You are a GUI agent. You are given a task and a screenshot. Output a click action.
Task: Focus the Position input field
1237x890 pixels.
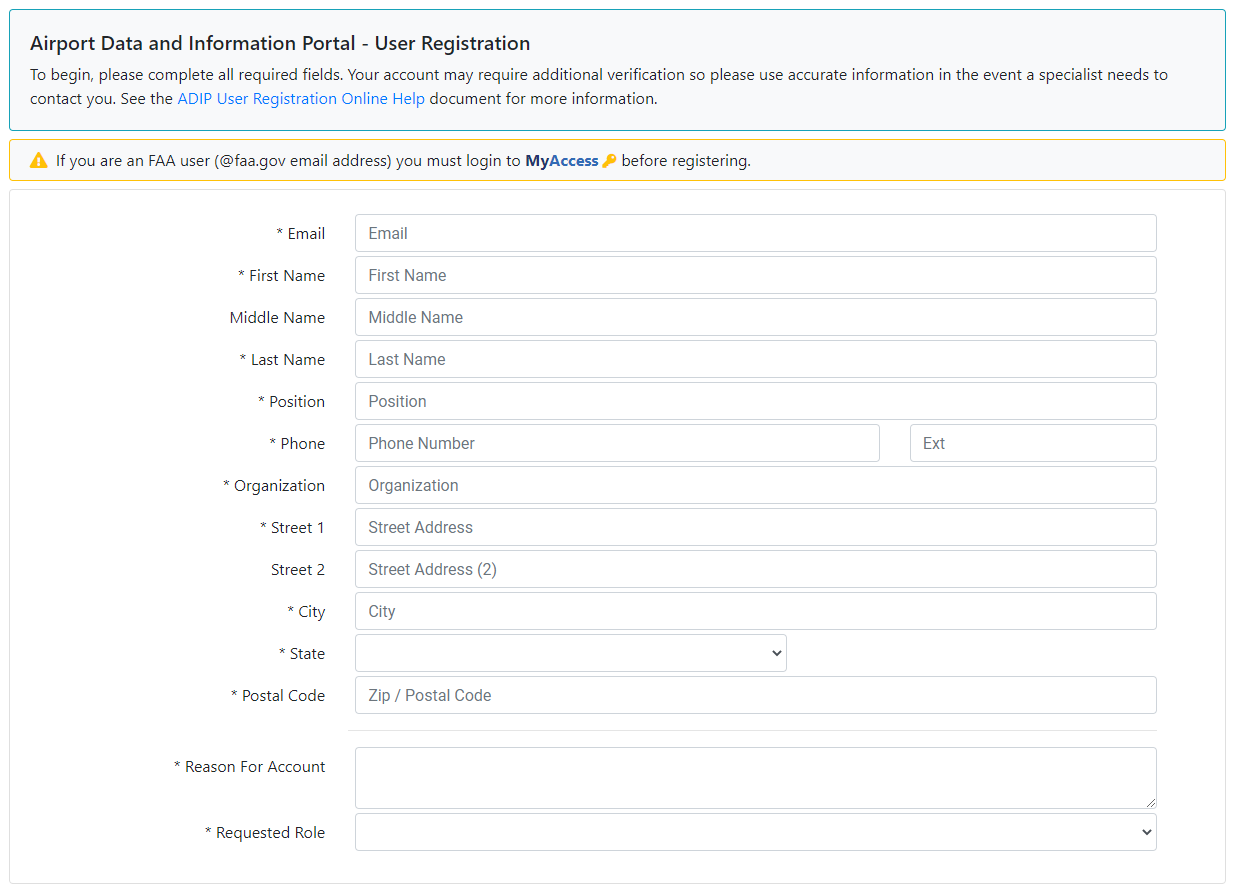tap(755, 401)
